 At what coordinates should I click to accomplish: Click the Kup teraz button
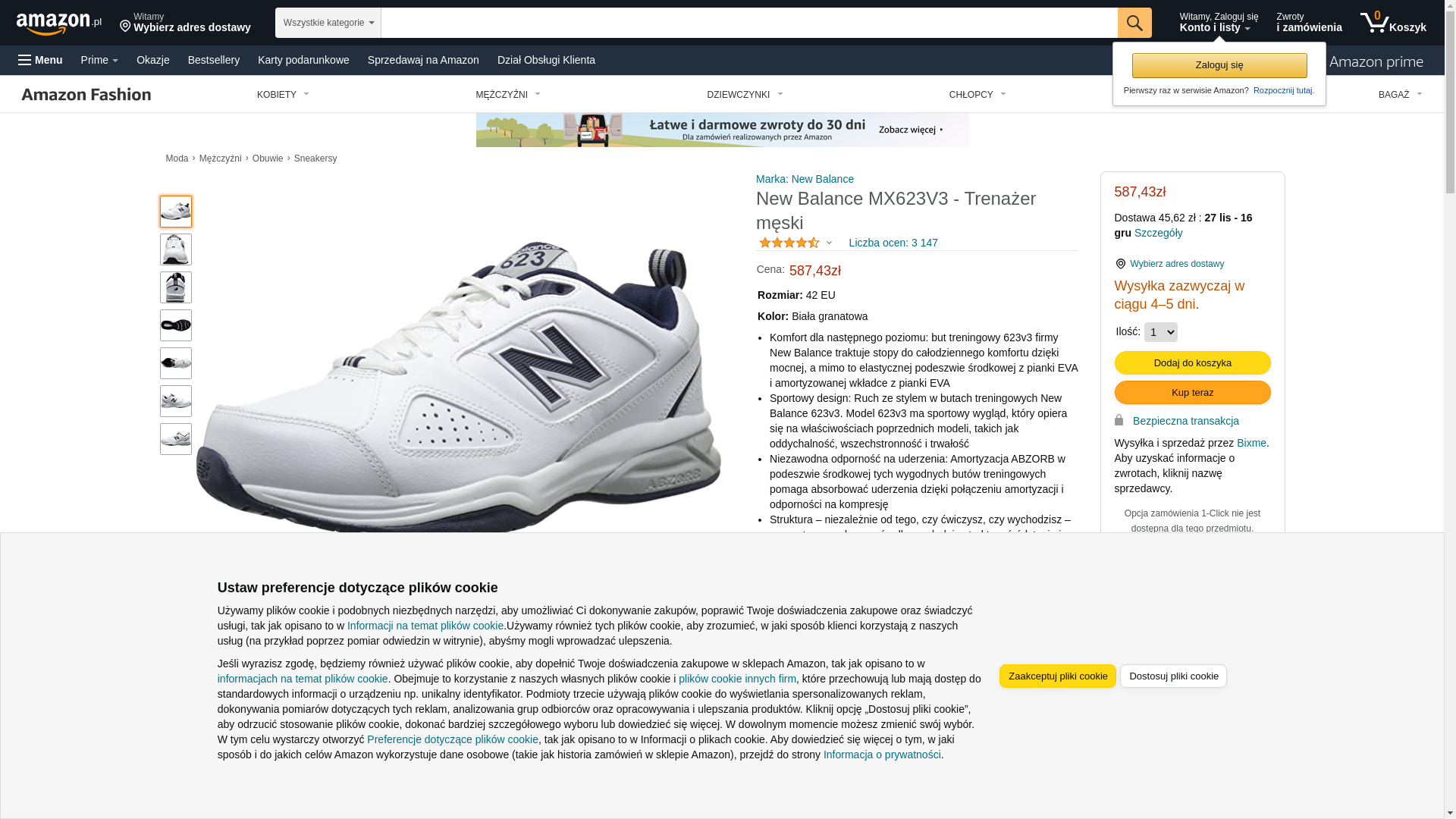pos(1192,392)
